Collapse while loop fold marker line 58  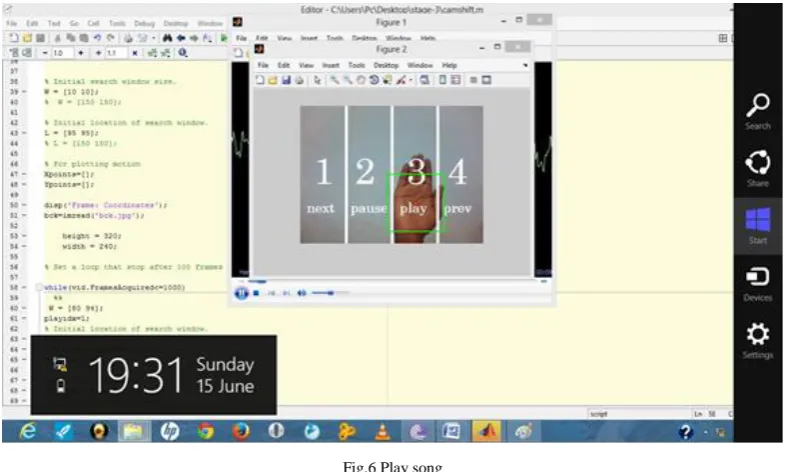(x=39, y=287)
